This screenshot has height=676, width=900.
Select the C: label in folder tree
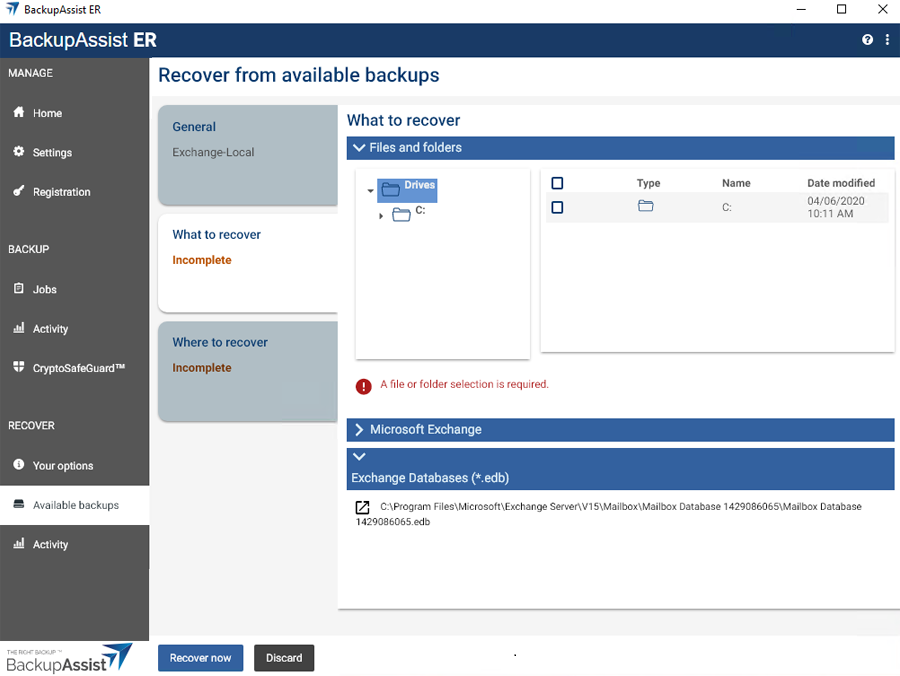click(x=420, y=210)
